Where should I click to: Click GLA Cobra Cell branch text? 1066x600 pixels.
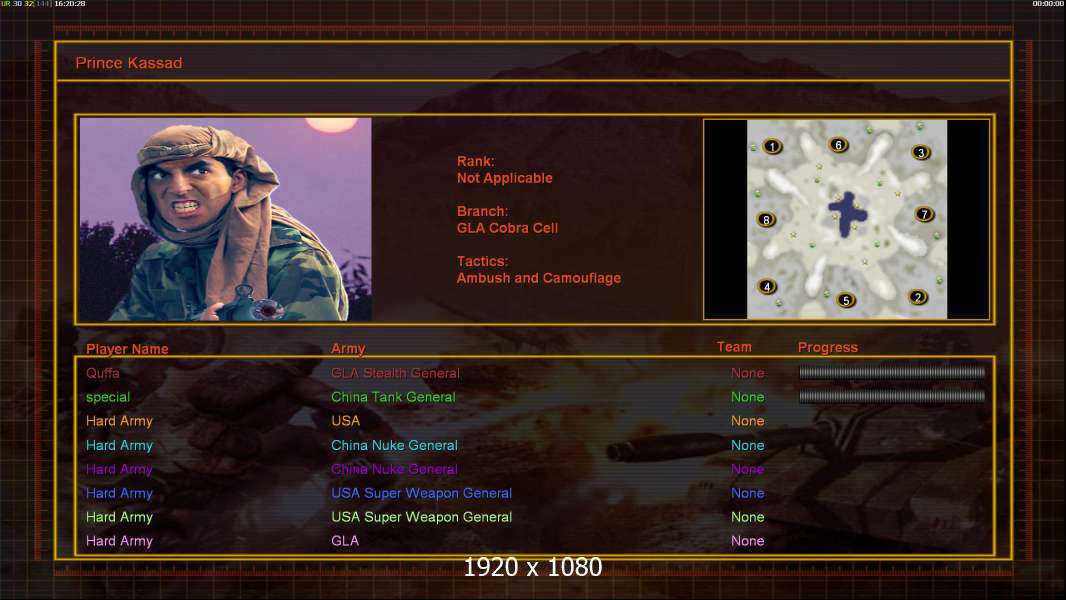[507, 228]
